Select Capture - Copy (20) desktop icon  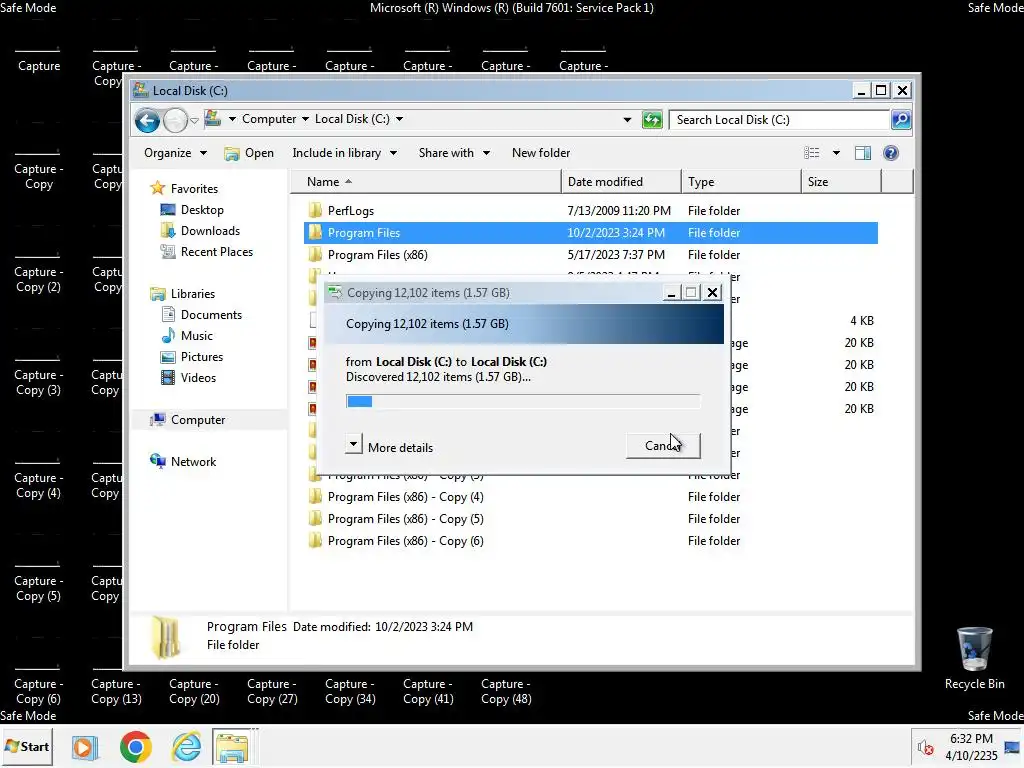pos(194,691)
